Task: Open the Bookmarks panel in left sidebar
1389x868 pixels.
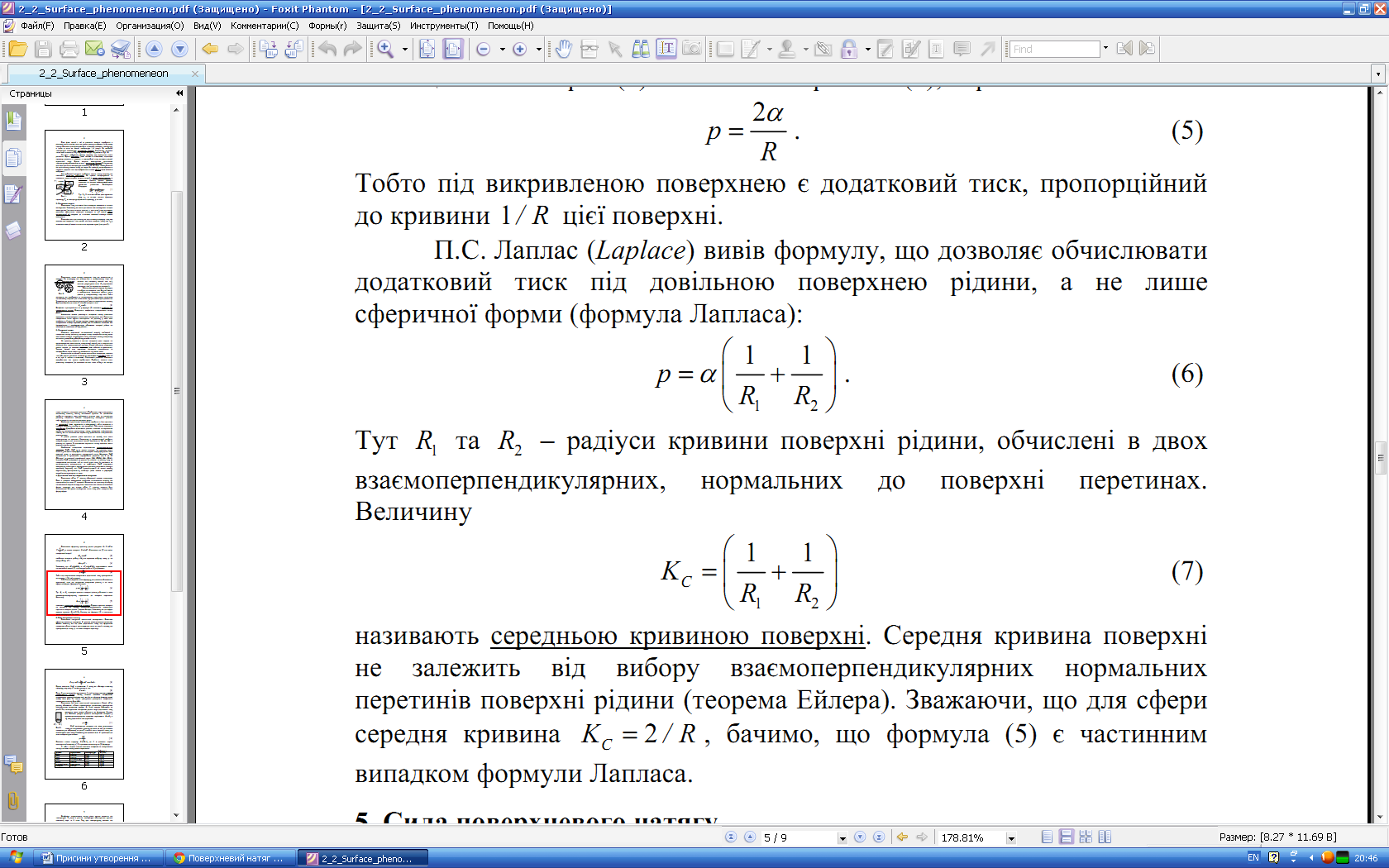Action: tap(13, 122)
